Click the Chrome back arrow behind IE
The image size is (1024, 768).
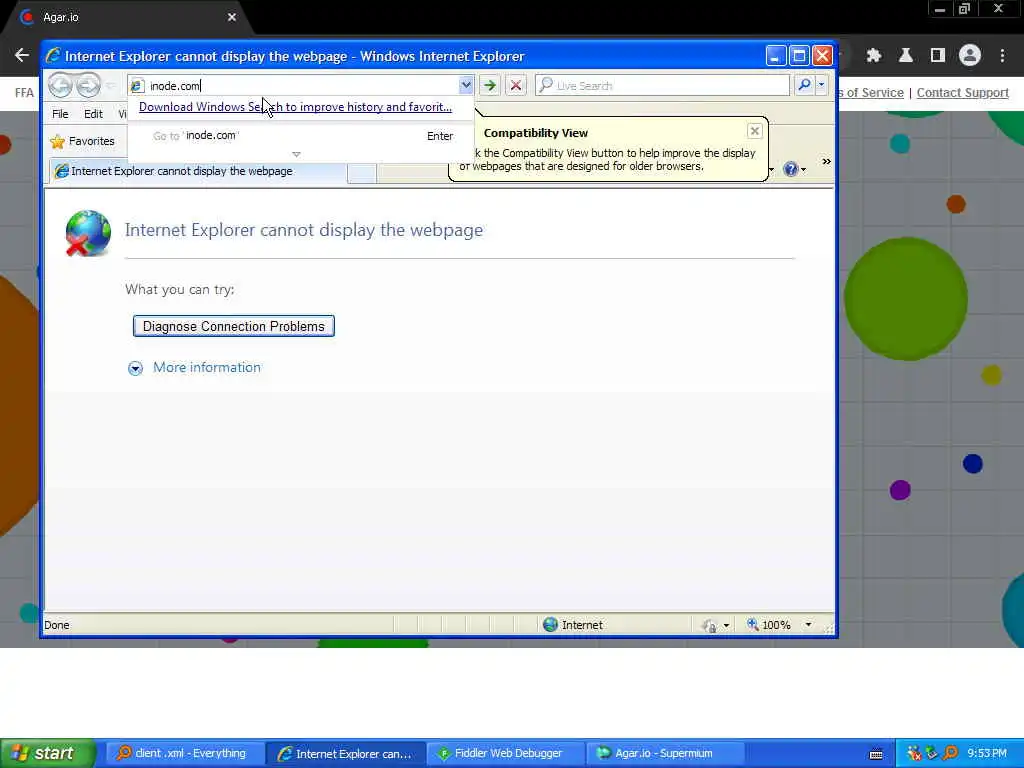(22, 56)
